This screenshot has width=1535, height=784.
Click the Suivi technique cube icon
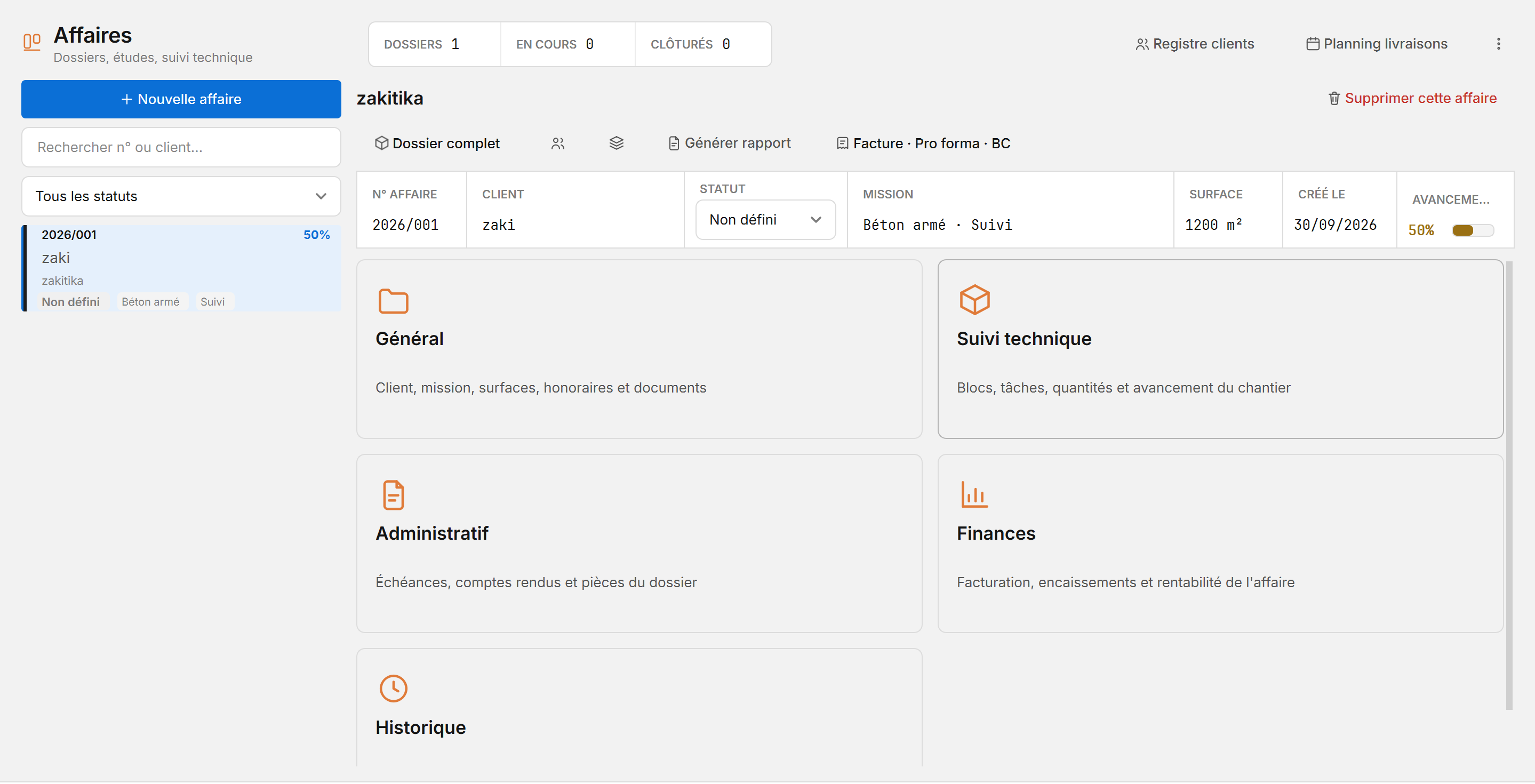(974, 300)
